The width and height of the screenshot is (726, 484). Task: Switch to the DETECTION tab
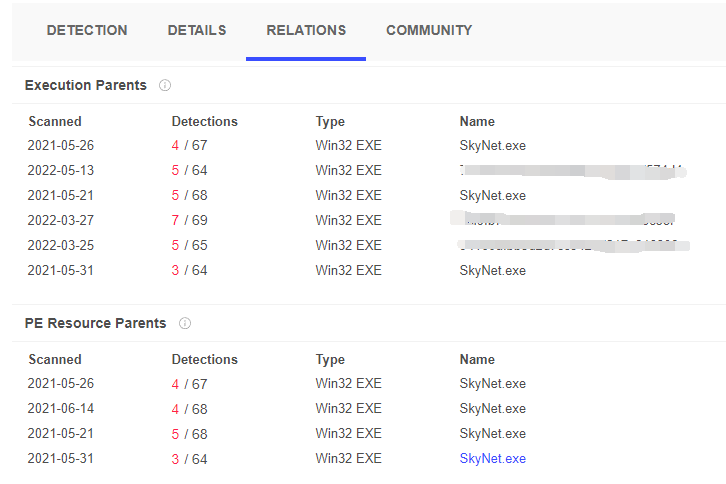pyautogui.click(x=87, y=31)
